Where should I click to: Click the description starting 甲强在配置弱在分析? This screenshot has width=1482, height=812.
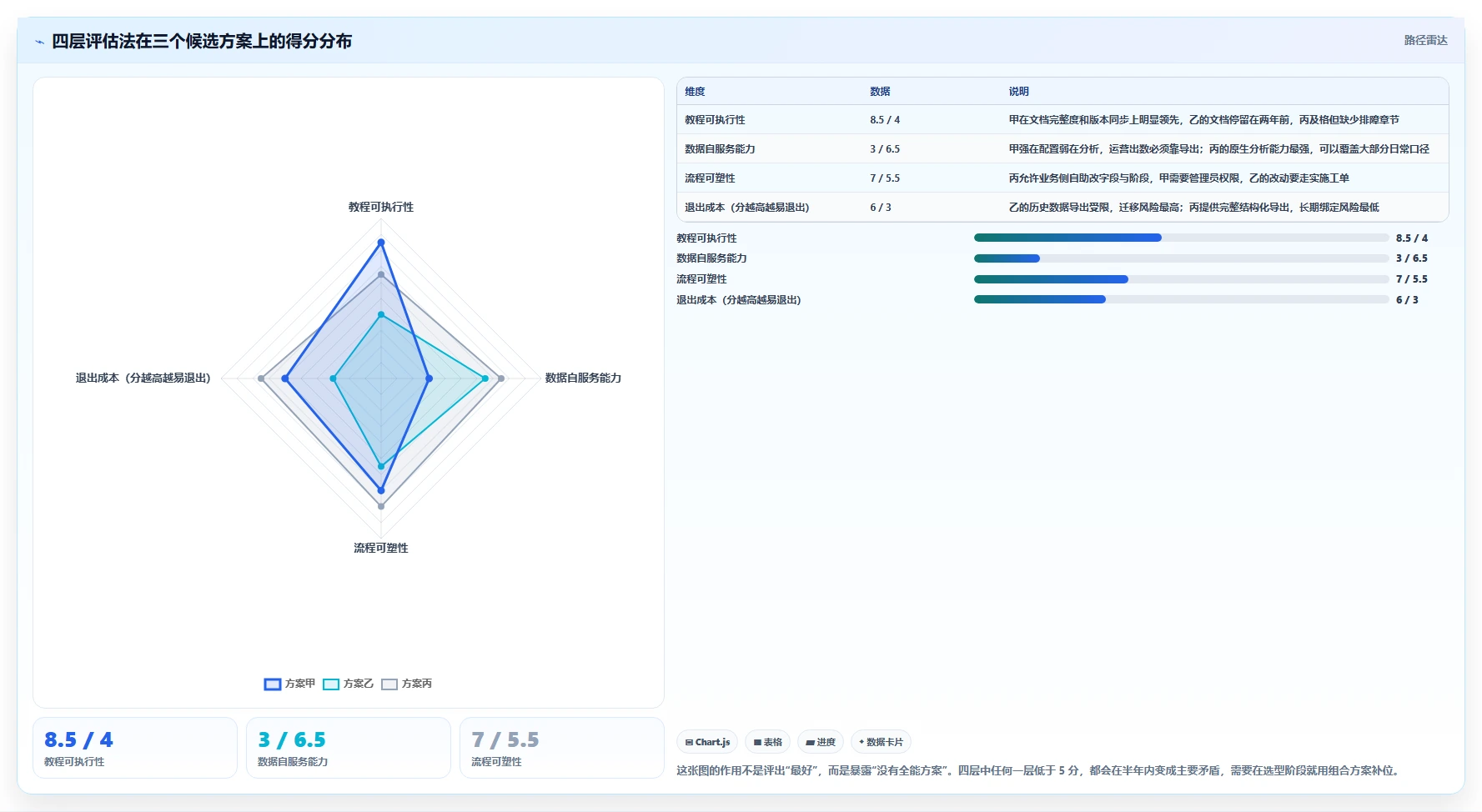pos(1218,149)
